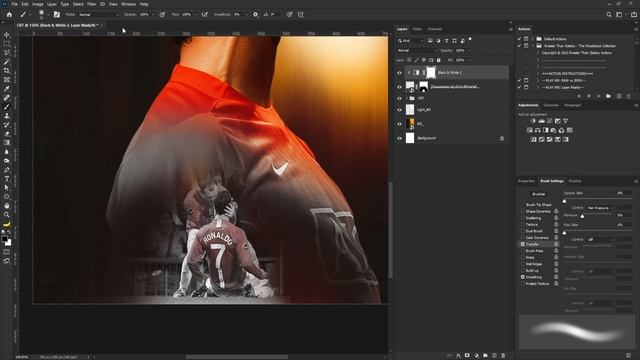The height and width of the screenshot is (360, 640).
Task: Click lock image pixels brush icon
Action: 416,60
